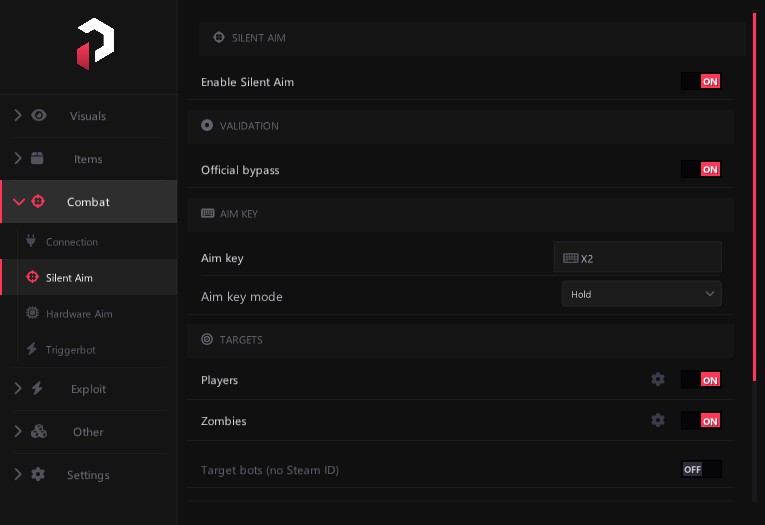Image resolution: width=765 pixels, height=525 pixels.
Task: Click the VALIDATION section label
Action: click(249, 126)
